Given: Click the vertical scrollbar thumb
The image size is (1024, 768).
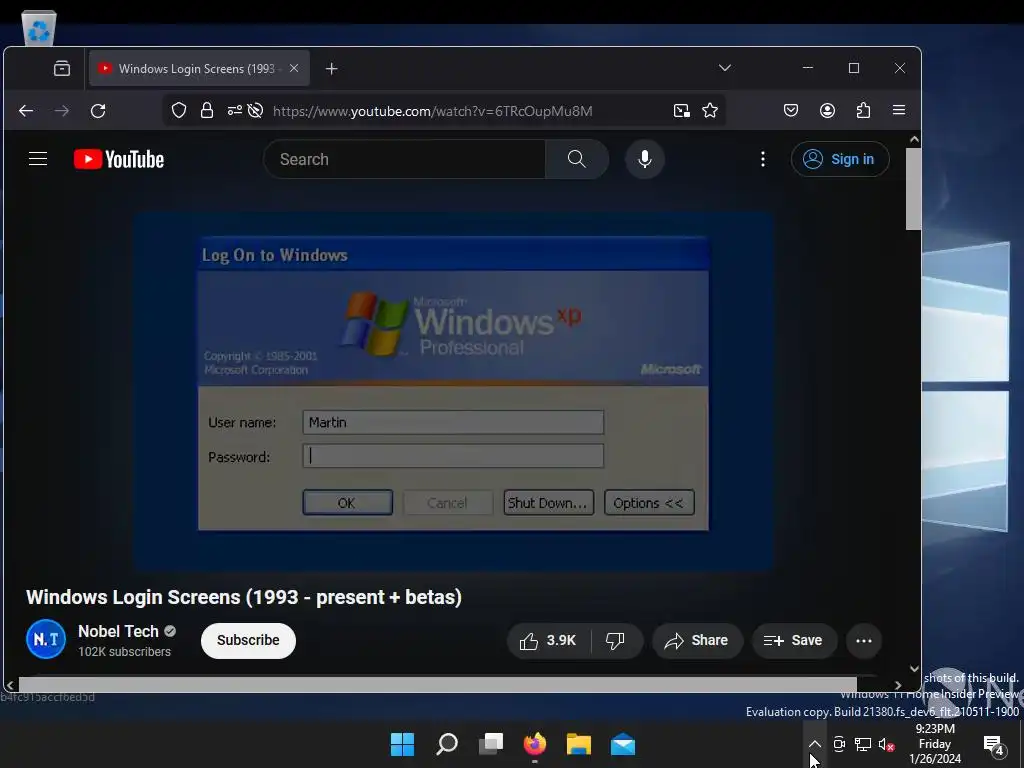Looking at the screenshot, I should [914, 189].
